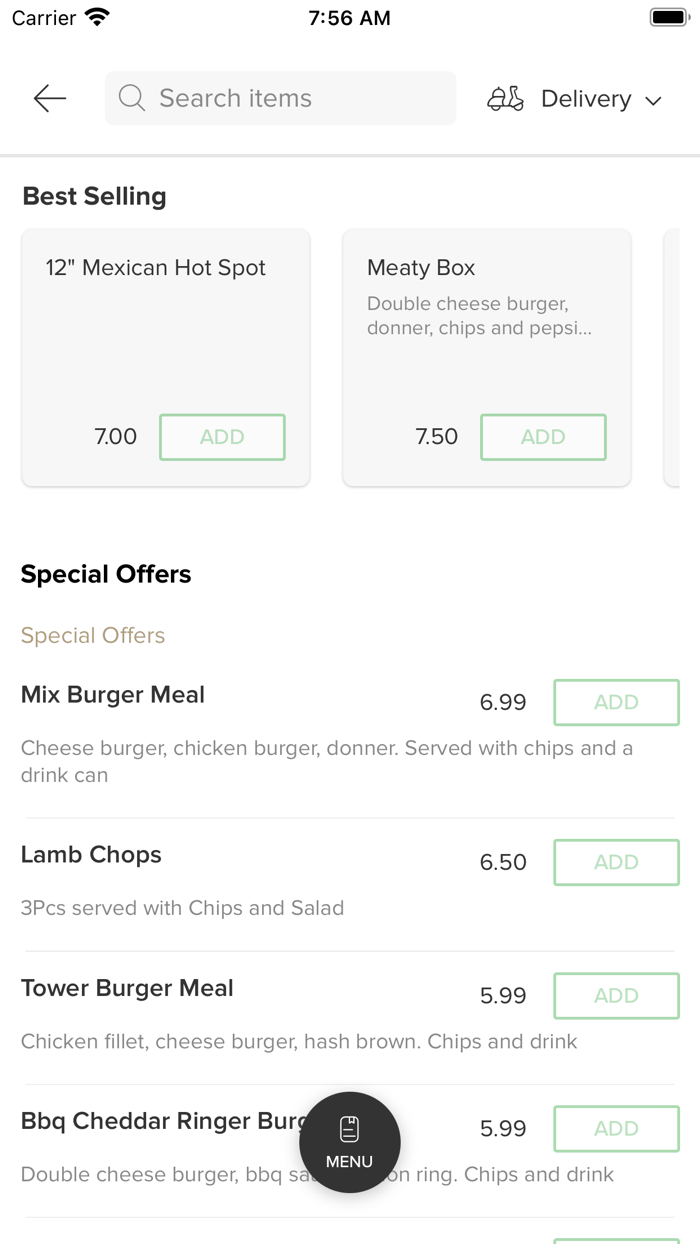Add Tower Burger Meal to order

[x=616, y=995]
